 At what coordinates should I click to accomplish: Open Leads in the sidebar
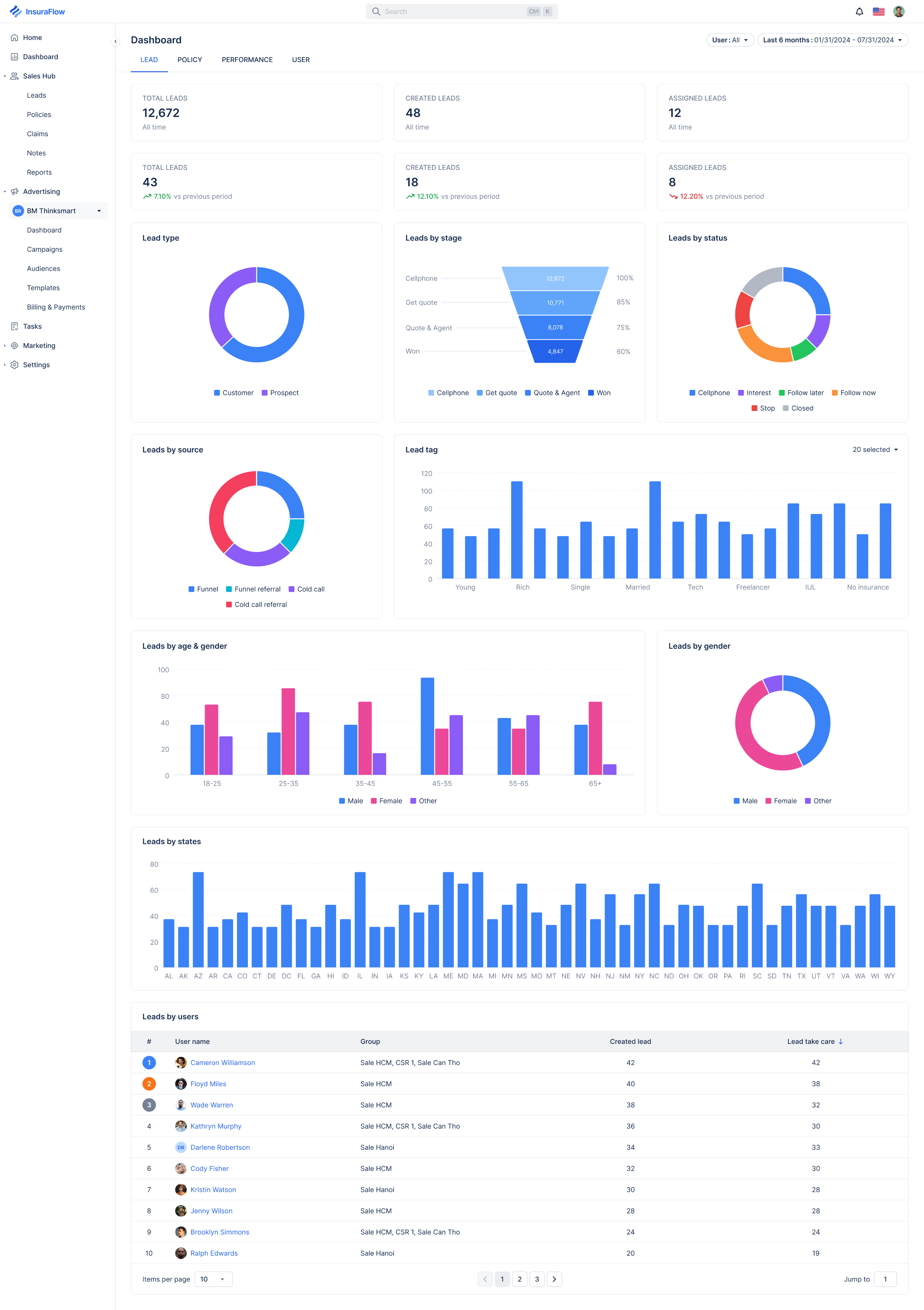[36, 95]
